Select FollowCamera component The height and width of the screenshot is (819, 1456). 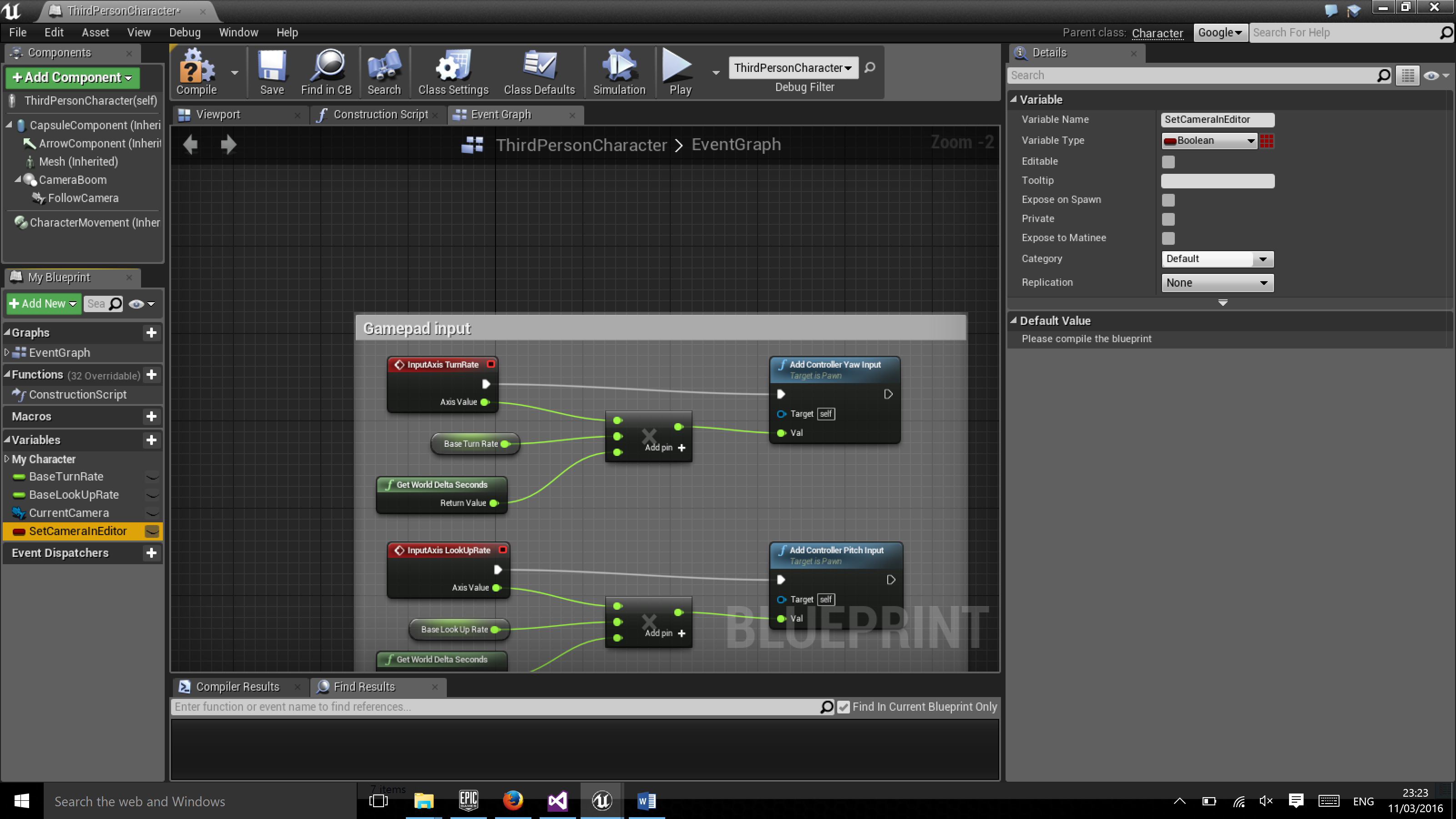coord(83,198)
